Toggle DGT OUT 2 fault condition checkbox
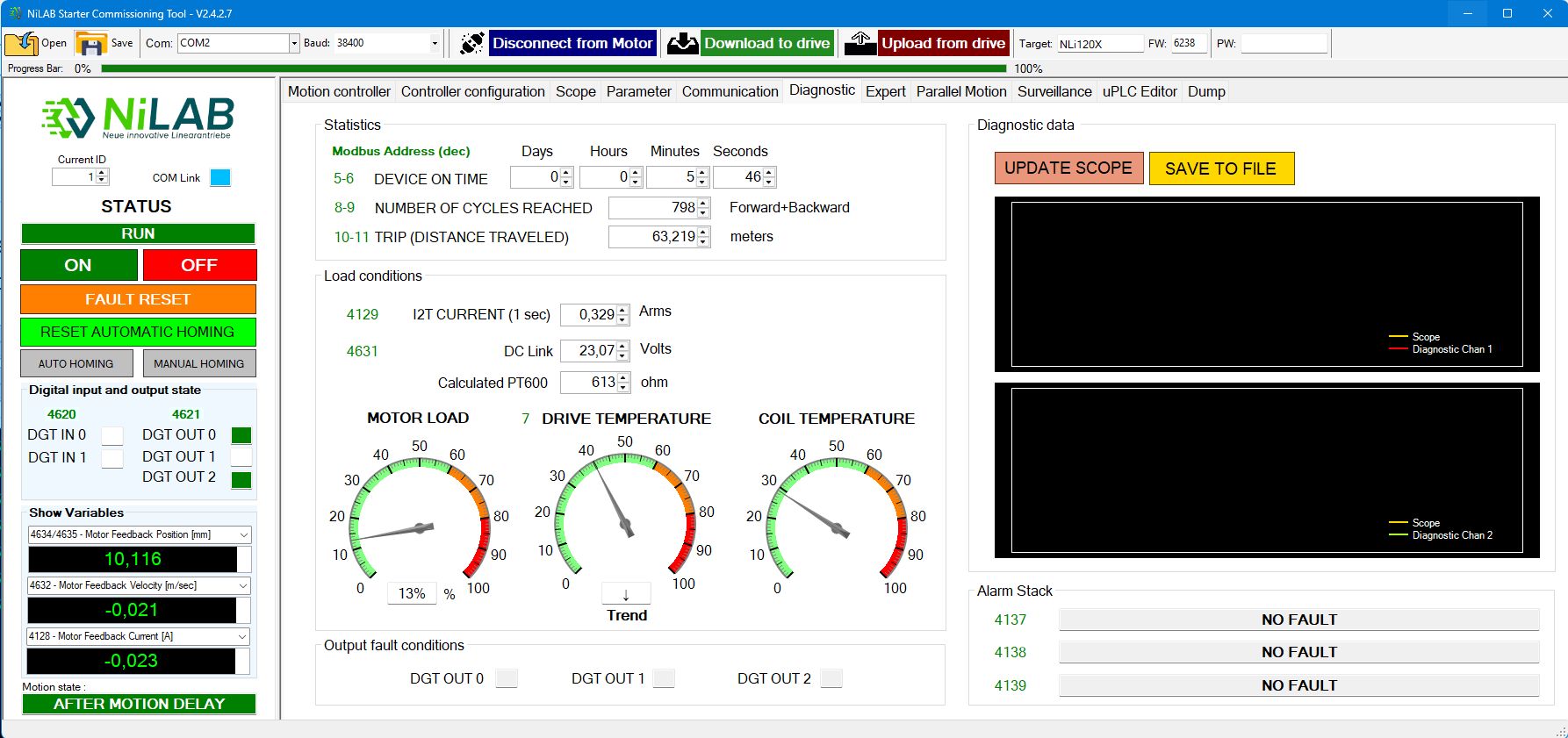The width and height of the screenshot is (1568, 738). (x=831, y=678)
